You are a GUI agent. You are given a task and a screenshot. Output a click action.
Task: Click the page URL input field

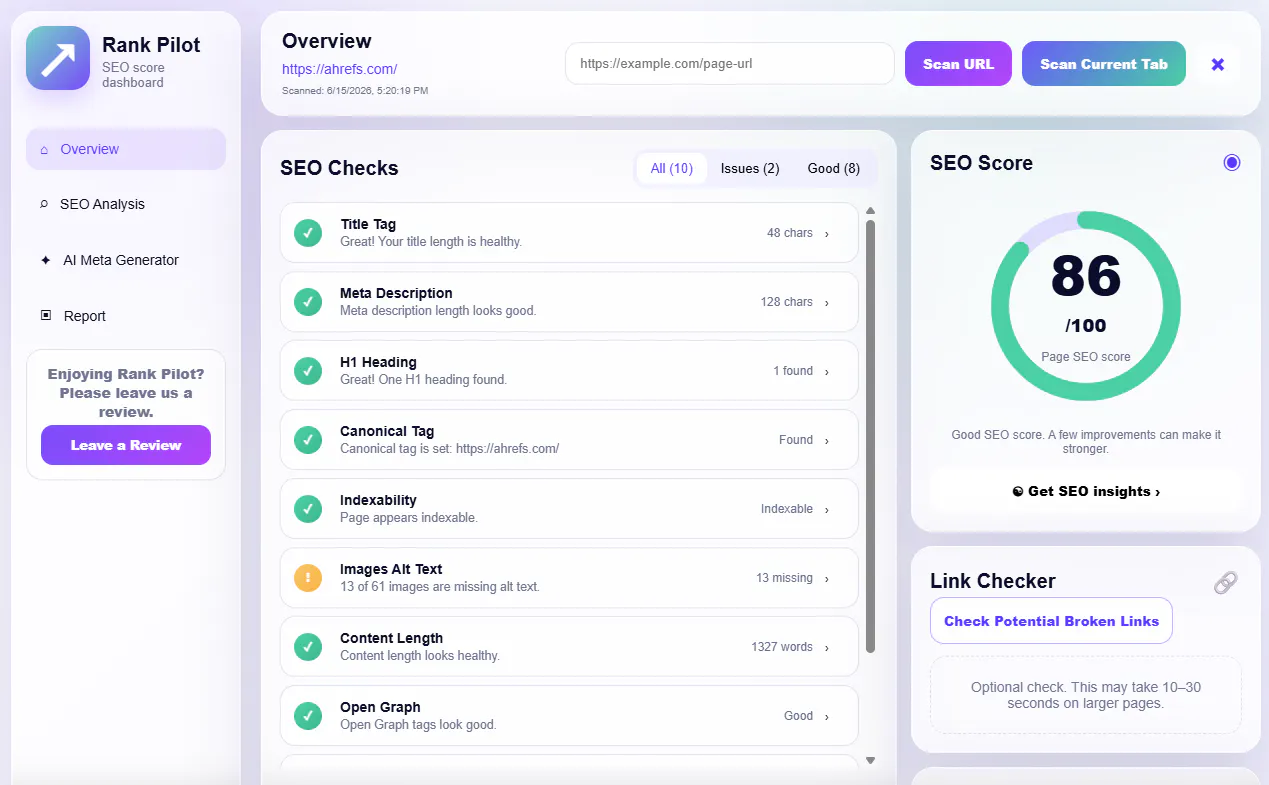(730, 64)
